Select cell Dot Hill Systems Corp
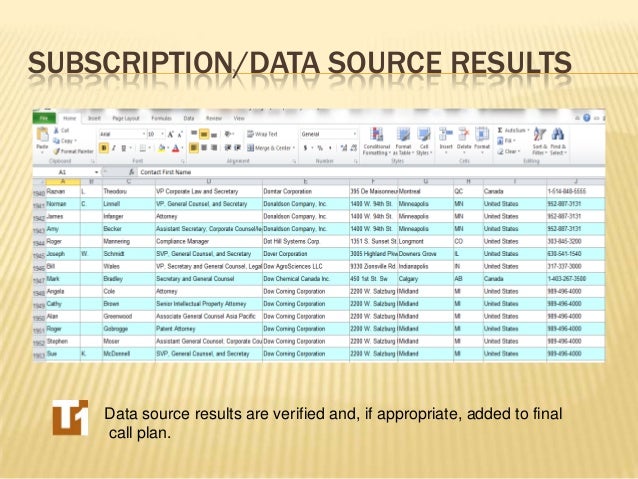638x479 pixels. pyautogui.click(x=306, y=241)
